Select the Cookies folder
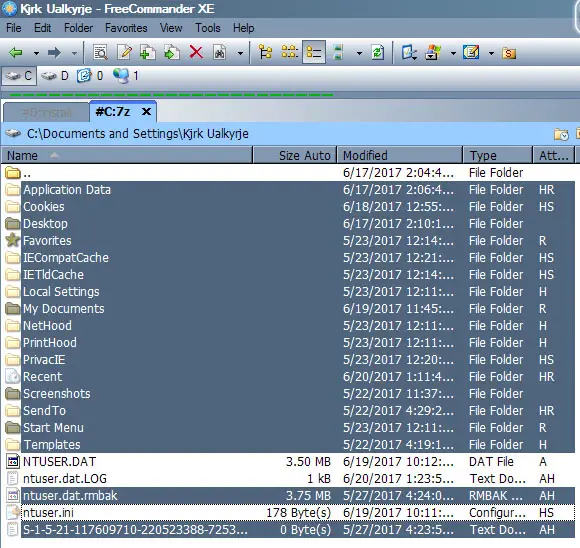The width and height of the screenshot is (580, 548). pos(290,207)
